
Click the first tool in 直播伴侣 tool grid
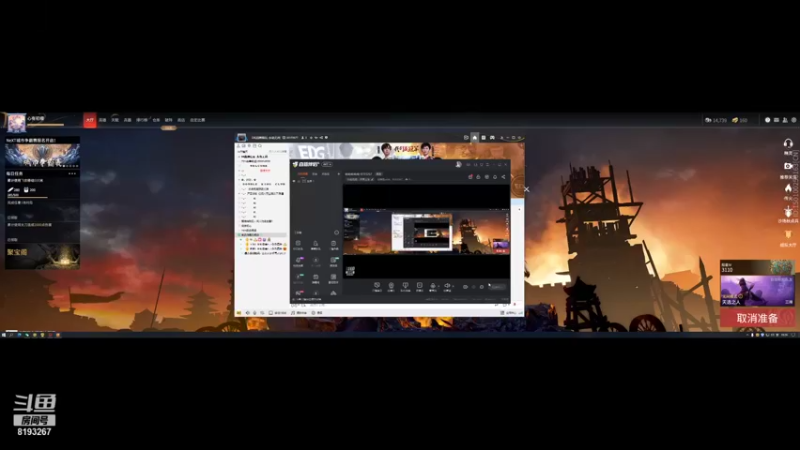(x=298, y=245)
